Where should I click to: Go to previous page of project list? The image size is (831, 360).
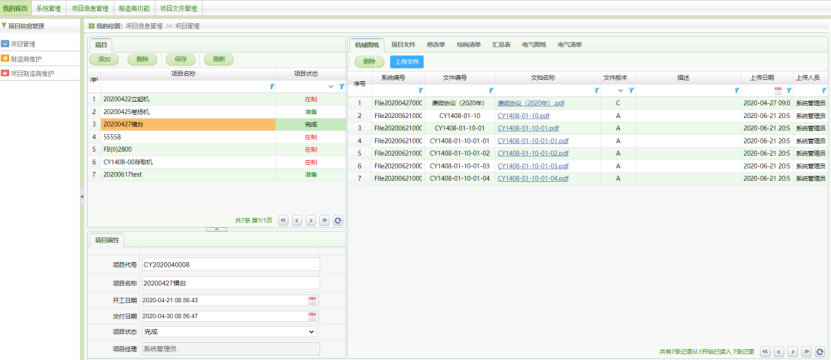(x=297, y=221)
